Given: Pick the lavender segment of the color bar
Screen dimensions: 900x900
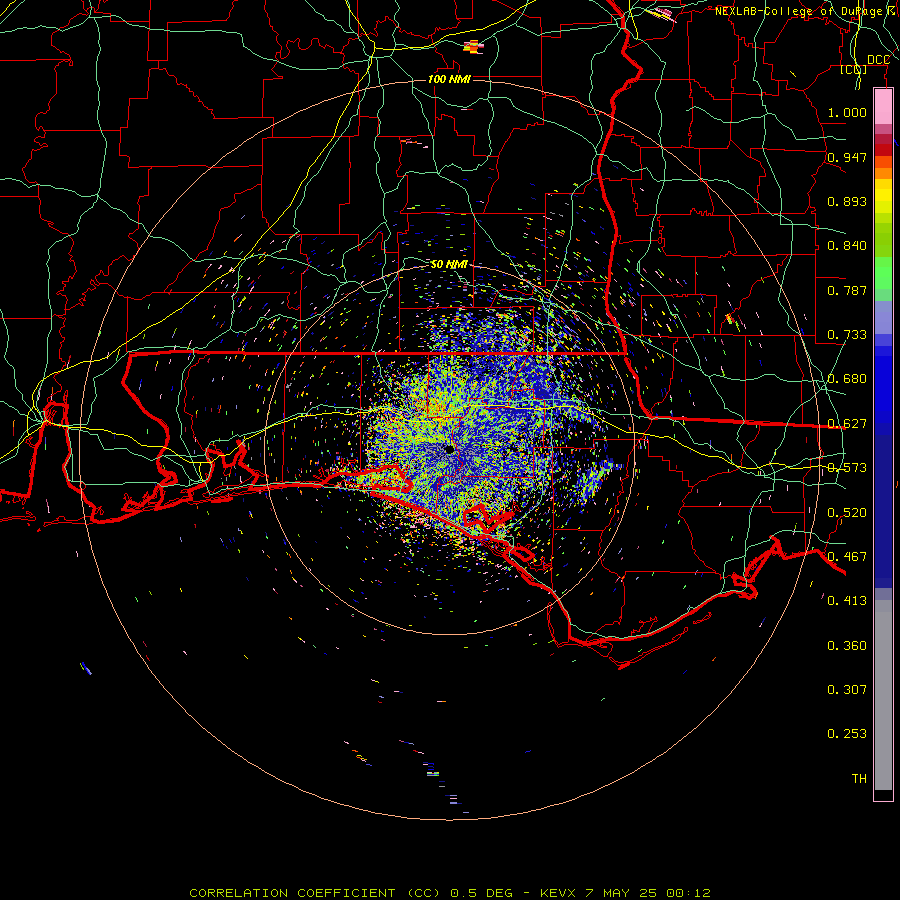Looking at the screenshot, I should point(883,317).
